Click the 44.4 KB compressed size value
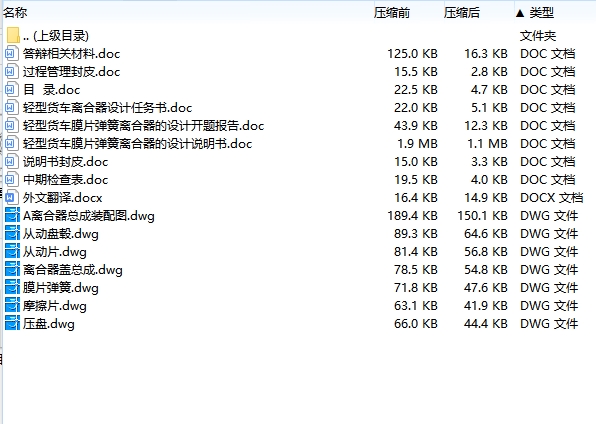 (486, 324)
